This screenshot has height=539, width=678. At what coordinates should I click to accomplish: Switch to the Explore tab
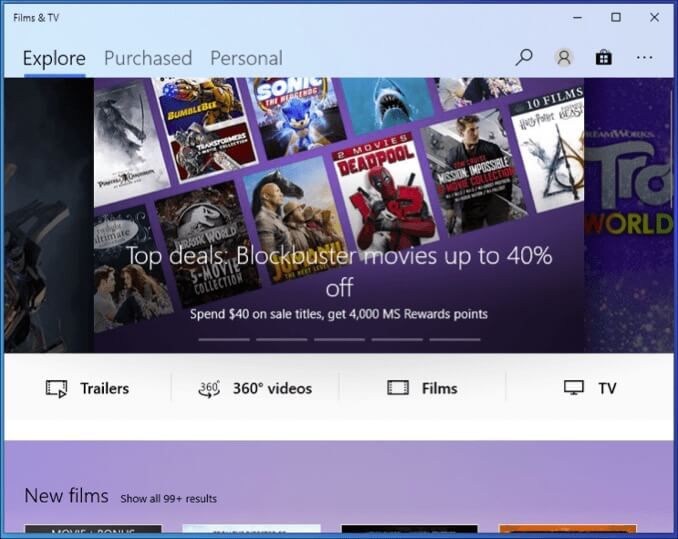[x=54, y=58]
